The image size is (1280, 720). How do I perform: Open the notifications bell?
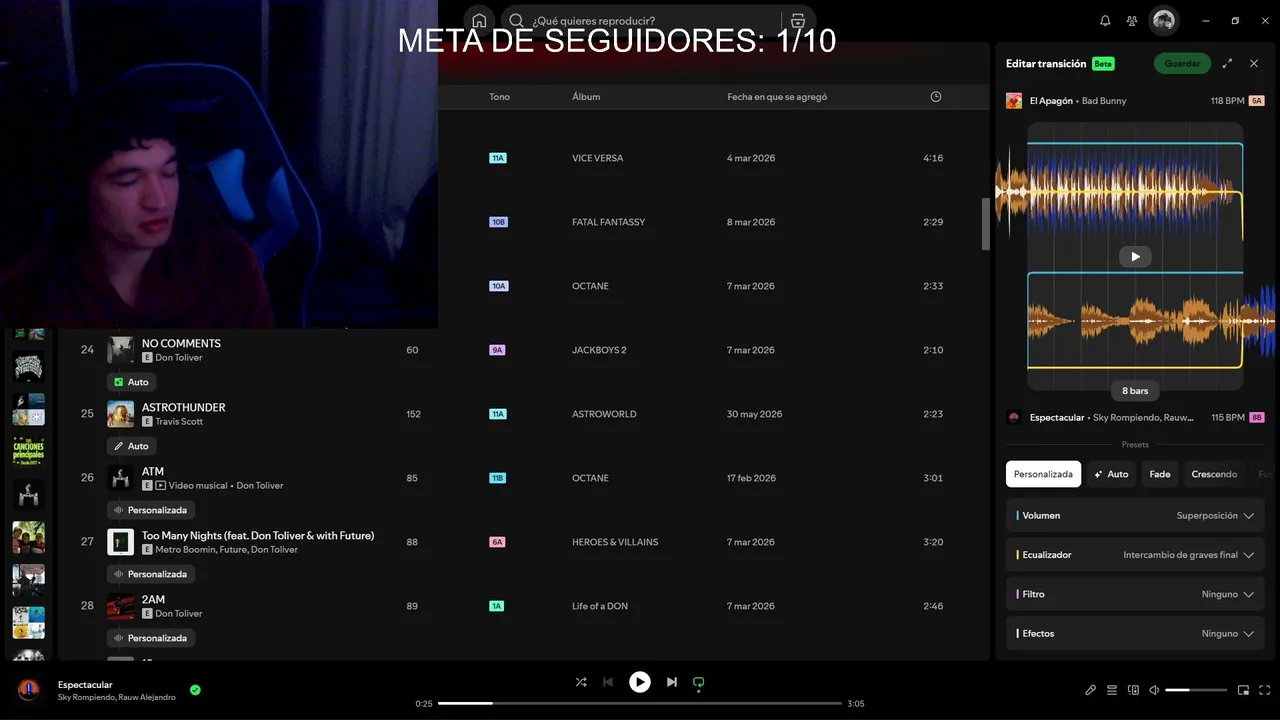tap(1105, 21)
